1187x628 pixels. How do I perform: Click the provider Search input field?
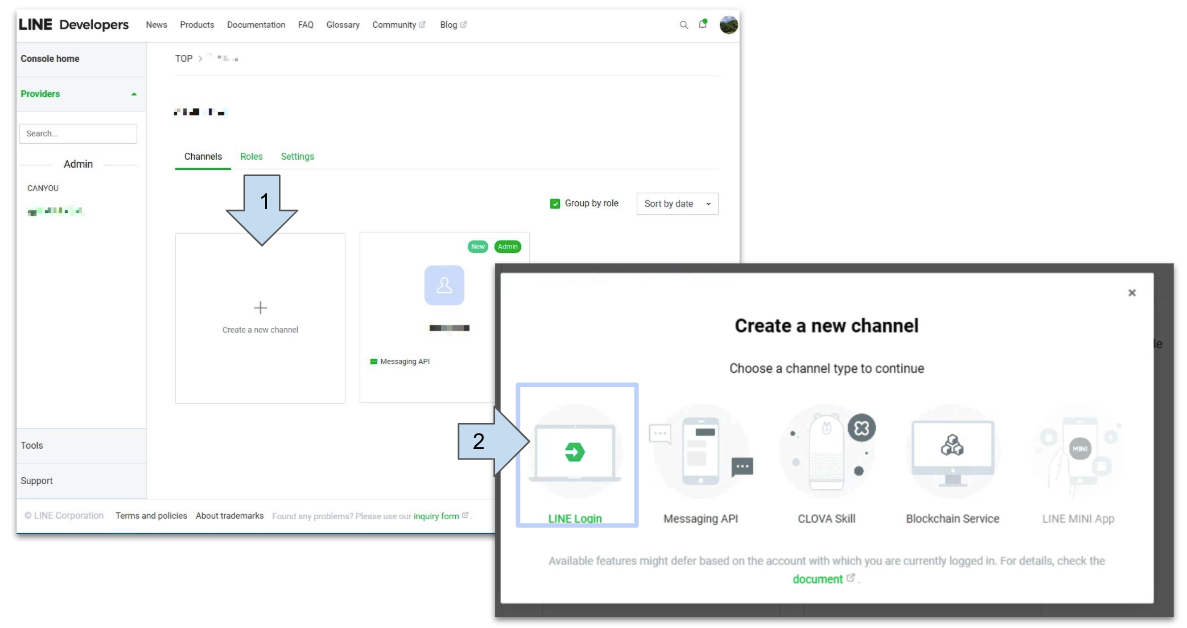(78, 133)
